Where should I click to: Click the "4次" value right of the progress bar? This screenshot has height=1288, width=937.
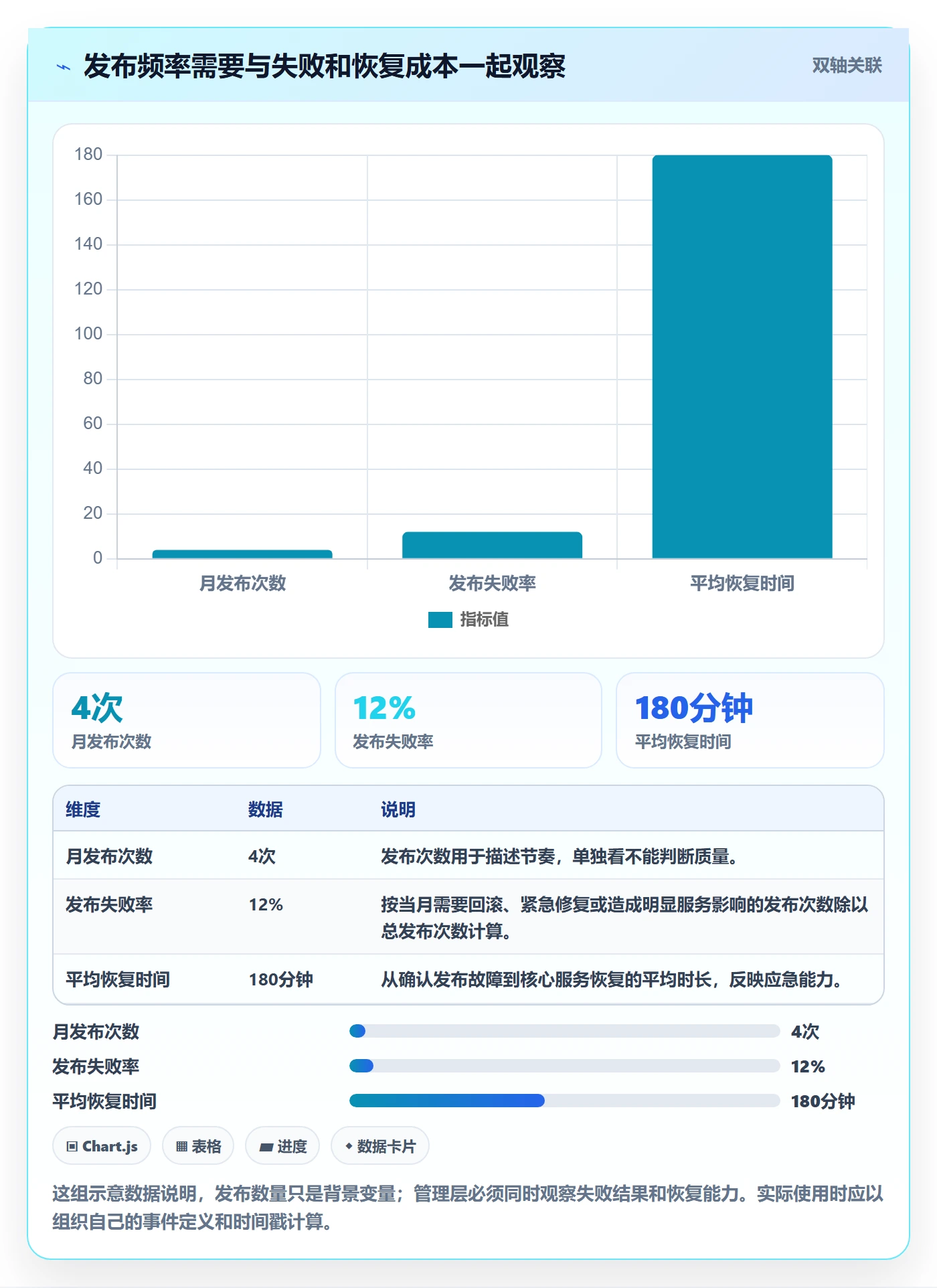coord(805,1032)
